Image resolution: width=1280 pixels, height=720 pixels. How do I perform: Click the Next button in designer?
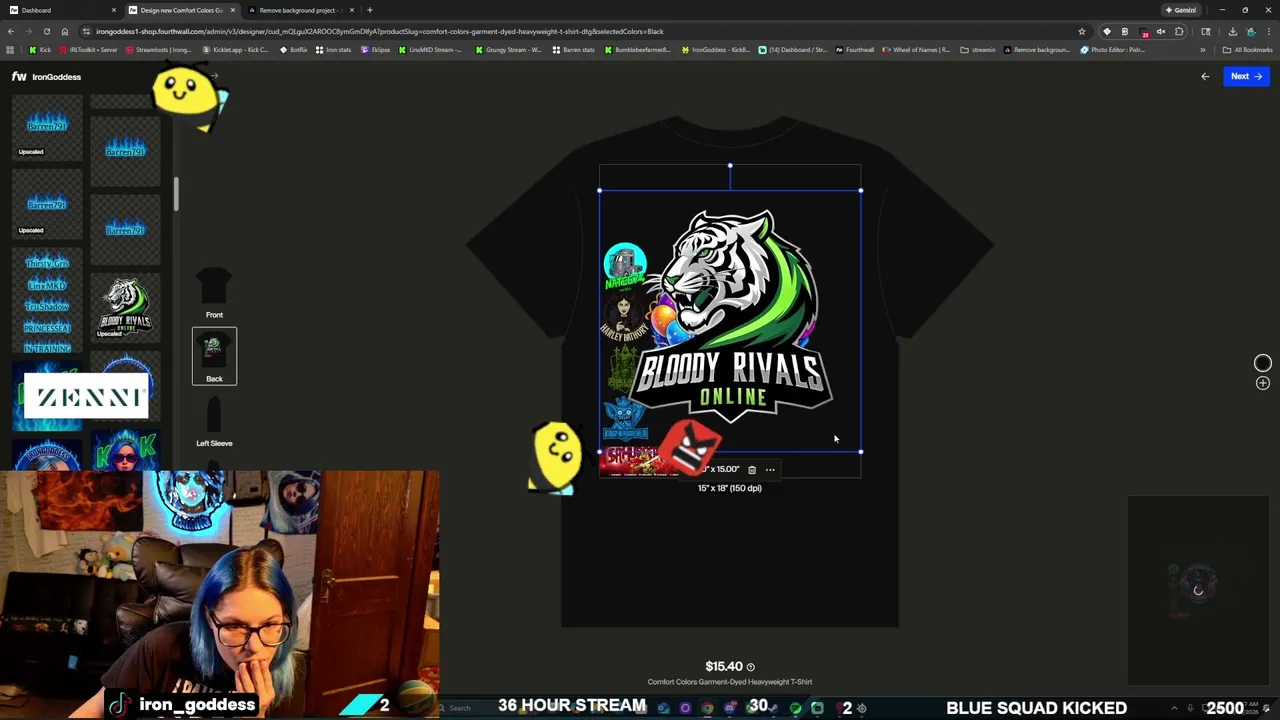(x=1246, y=76)
